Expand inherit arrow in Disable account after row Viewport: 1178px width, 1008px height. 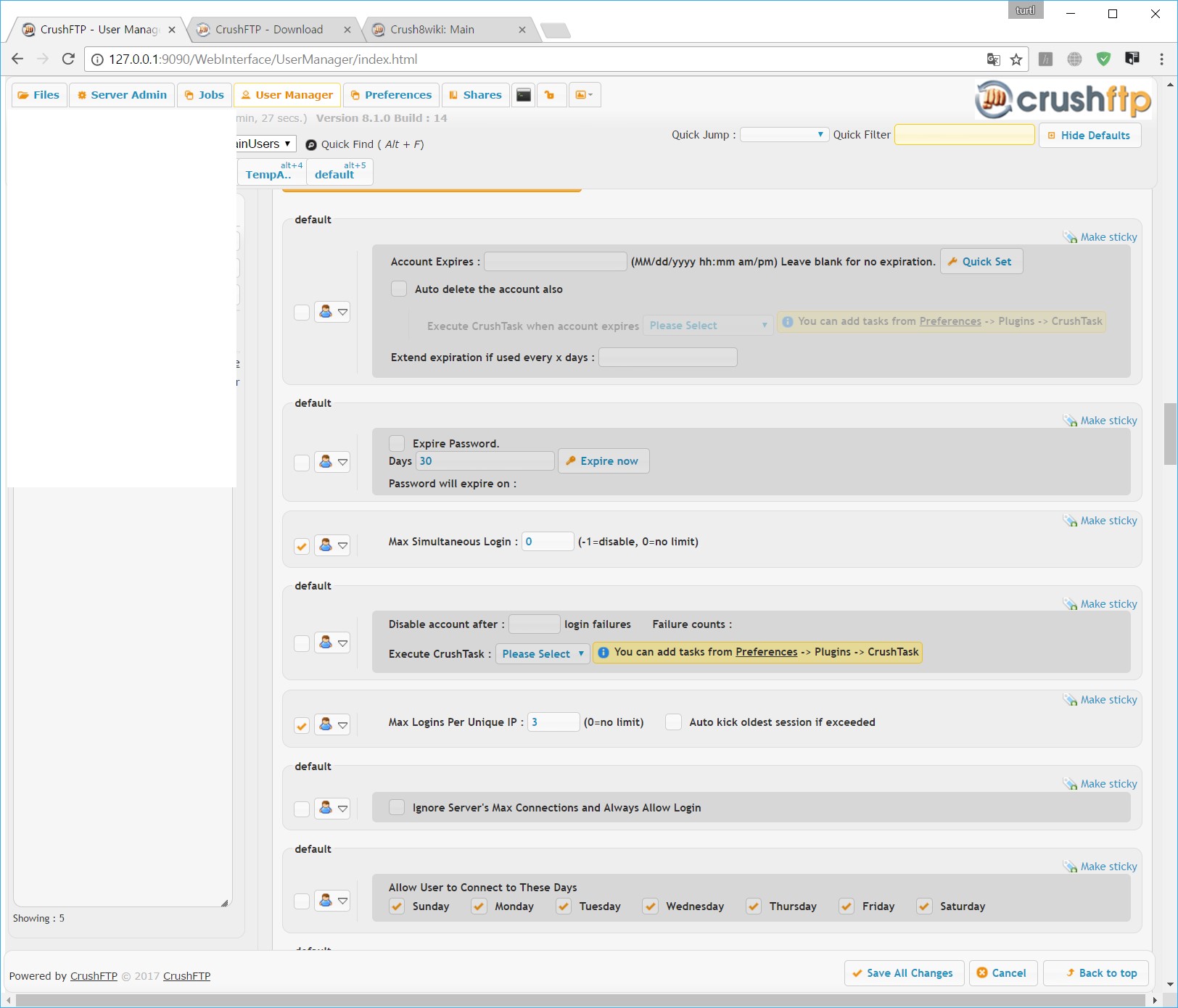[342, 643]
